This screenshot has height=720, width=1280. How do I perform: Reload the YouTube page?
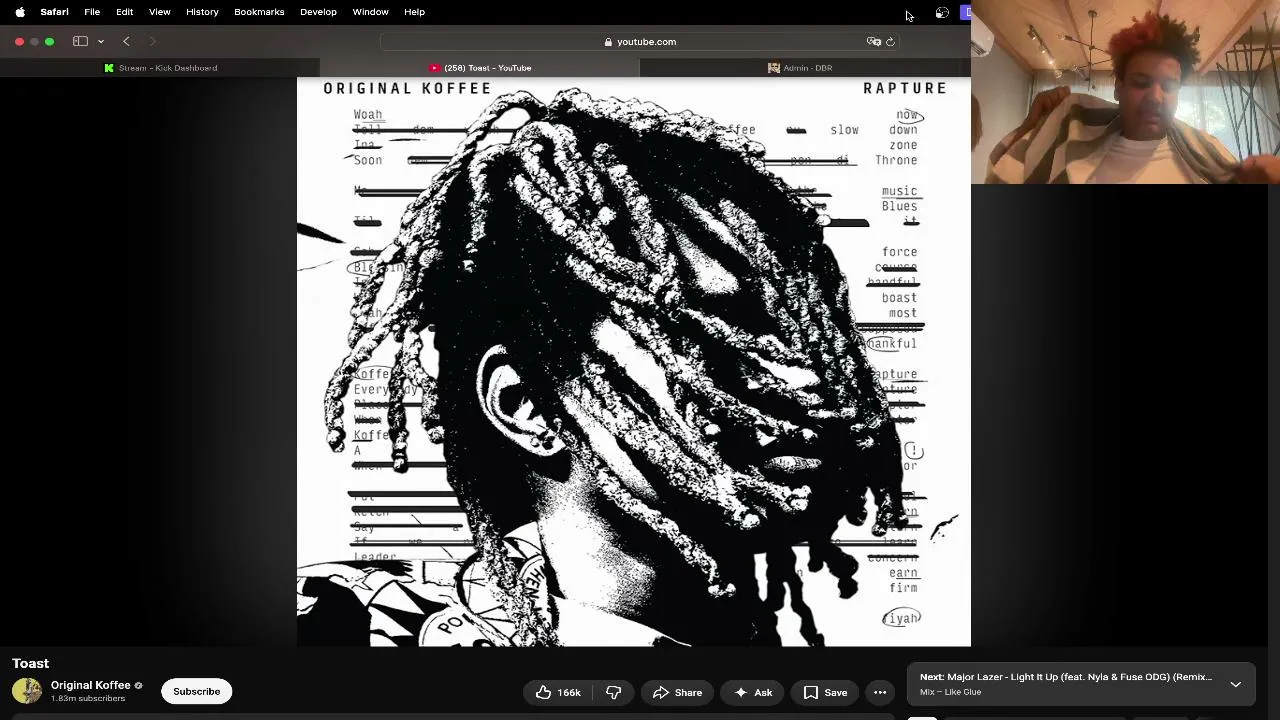[890, 42]
